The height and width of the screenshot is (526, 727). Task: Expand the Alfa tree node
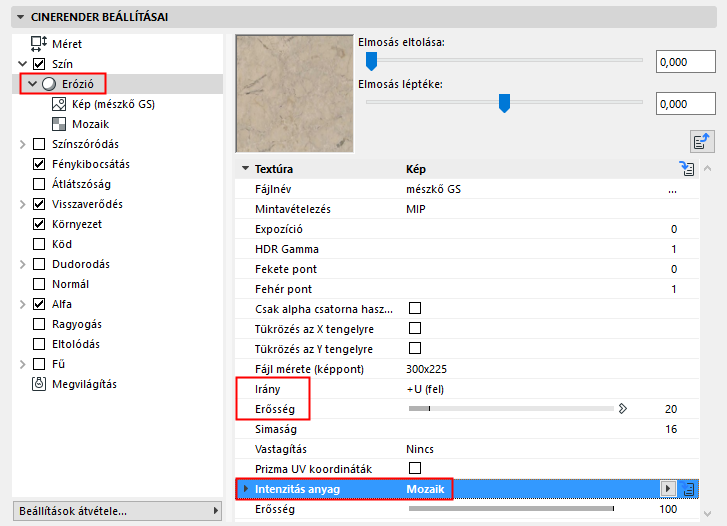(x=22, y=304)
